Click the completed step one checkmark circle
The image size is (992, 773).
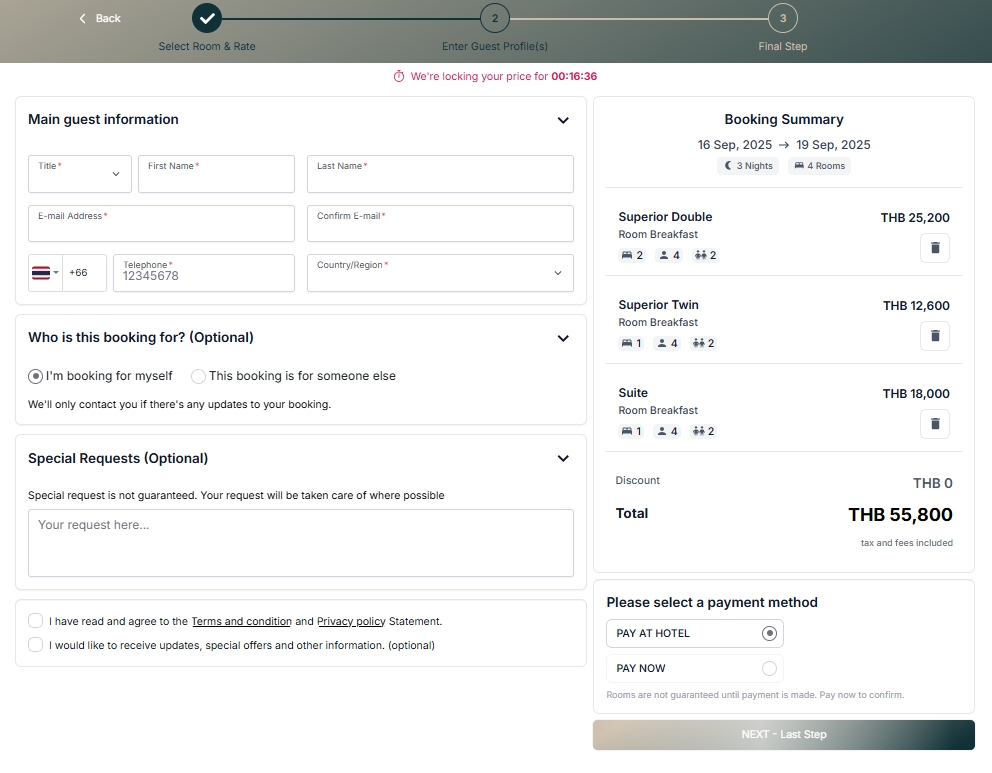click(207, 18)
